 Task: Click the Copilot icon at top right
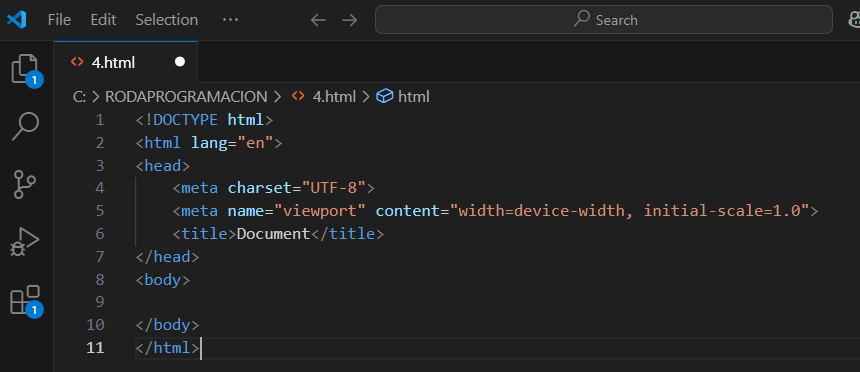[854, 20]
